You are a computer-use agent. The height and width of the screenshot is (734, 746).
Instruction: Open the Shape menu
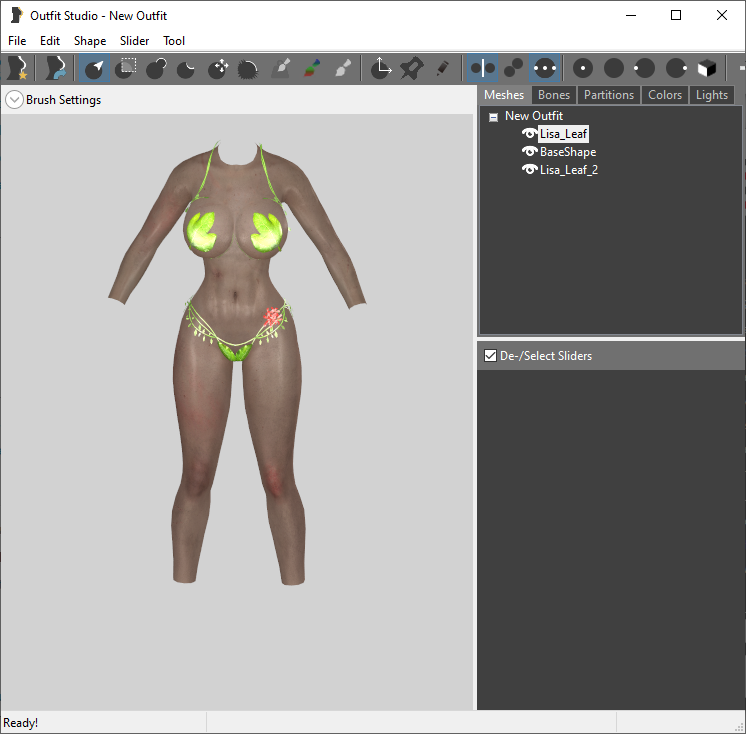coord(90,41)
